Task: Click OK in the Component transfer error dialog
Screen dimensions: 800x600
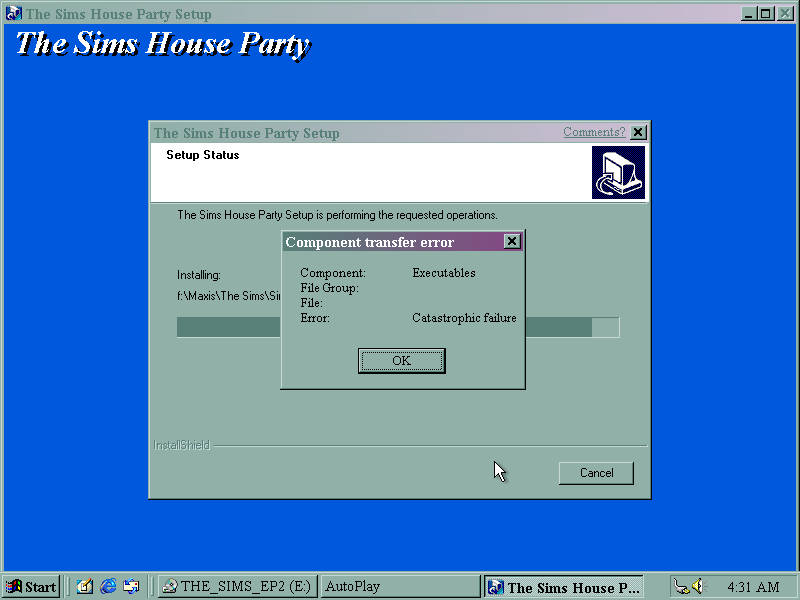Action: pos(401,361)
